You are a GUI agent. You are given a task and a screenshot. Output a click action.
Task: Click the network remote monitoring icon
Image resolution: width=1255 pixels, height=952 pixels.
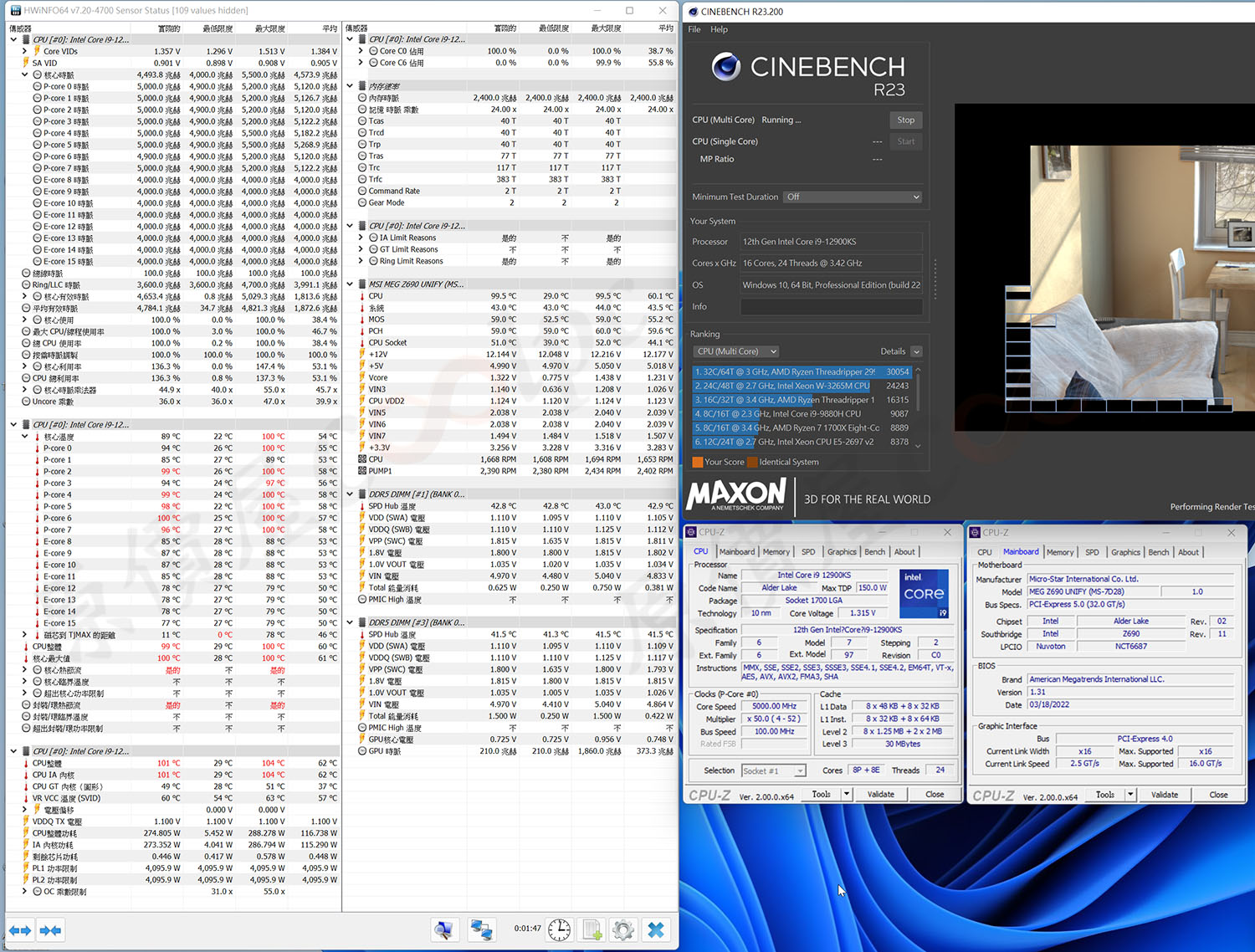(481, 929)
